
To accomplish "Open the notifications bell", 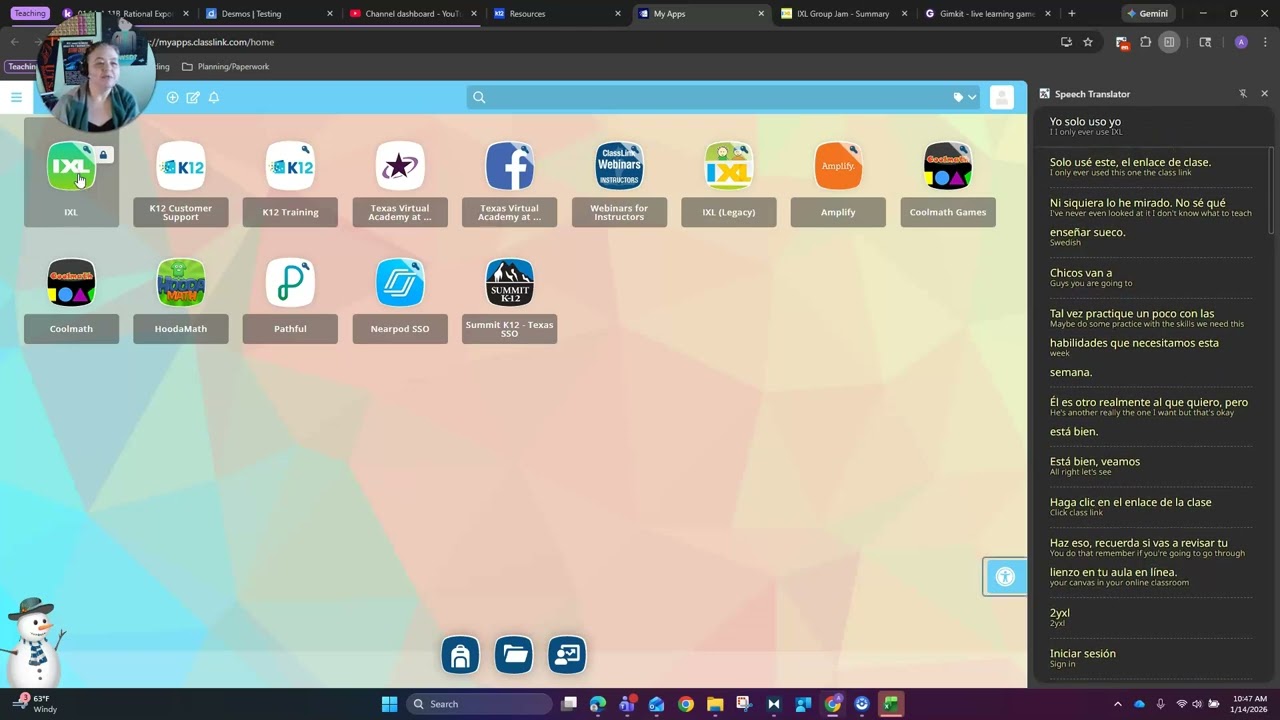I will pos(214,97).
